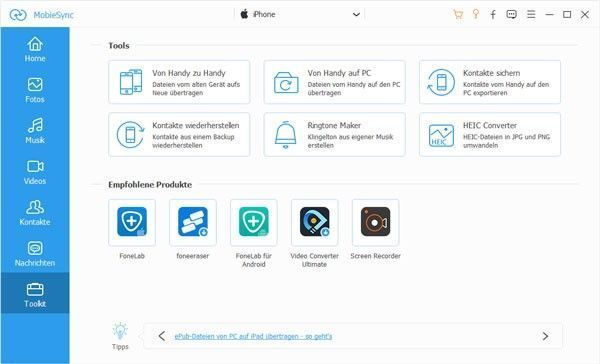Maximize the MobieSync window
600x364 pixels.
pos(567,15)
